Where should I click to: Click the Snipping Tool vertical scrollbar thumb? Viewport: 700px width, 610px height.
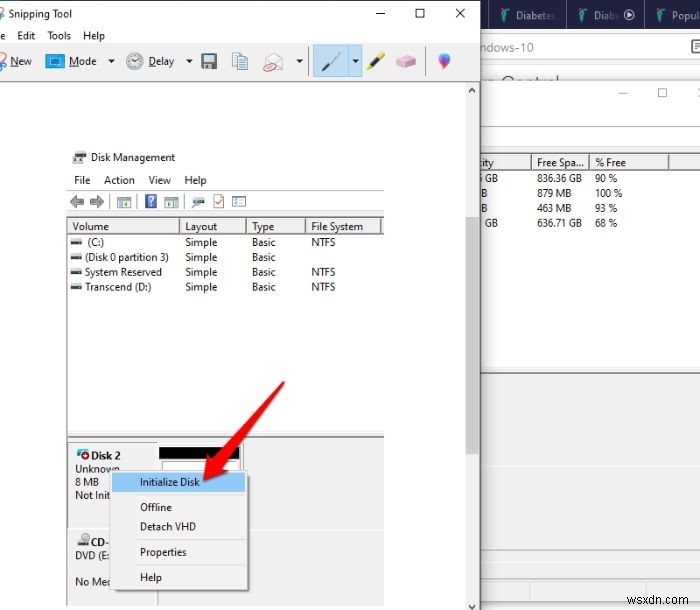472,336
